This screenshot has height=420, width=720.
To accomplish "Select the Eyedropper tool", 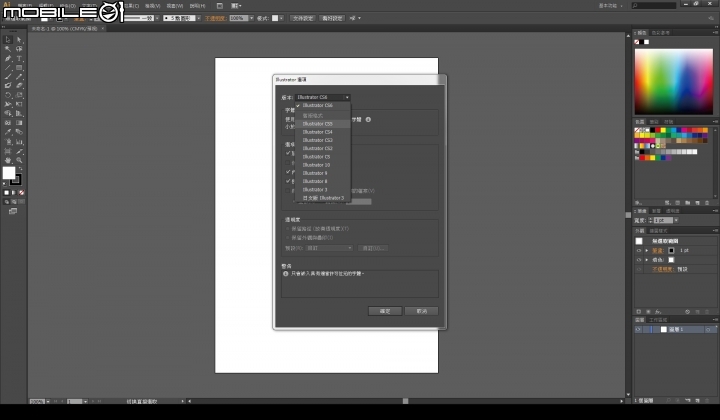I will [8, 132].
